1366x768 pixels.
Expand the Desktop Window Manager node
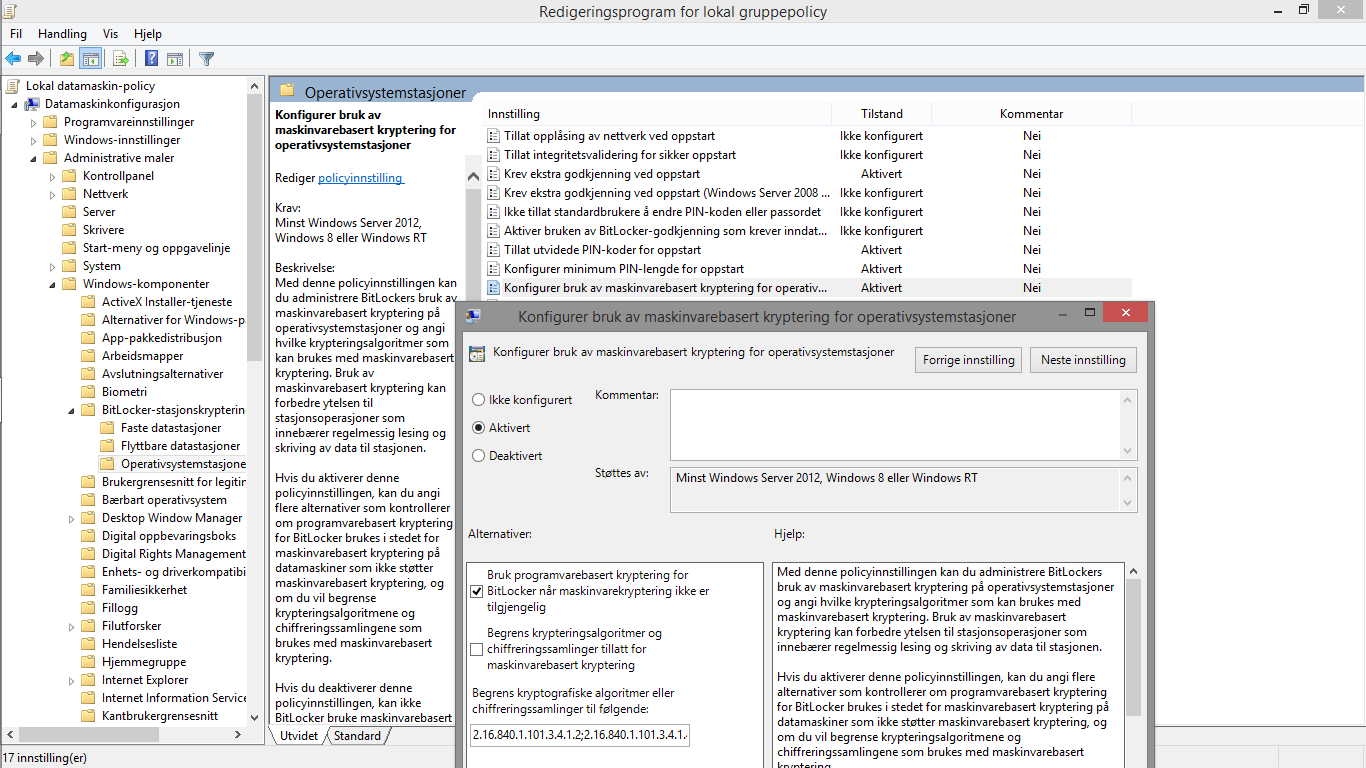[x=72, y=518]
